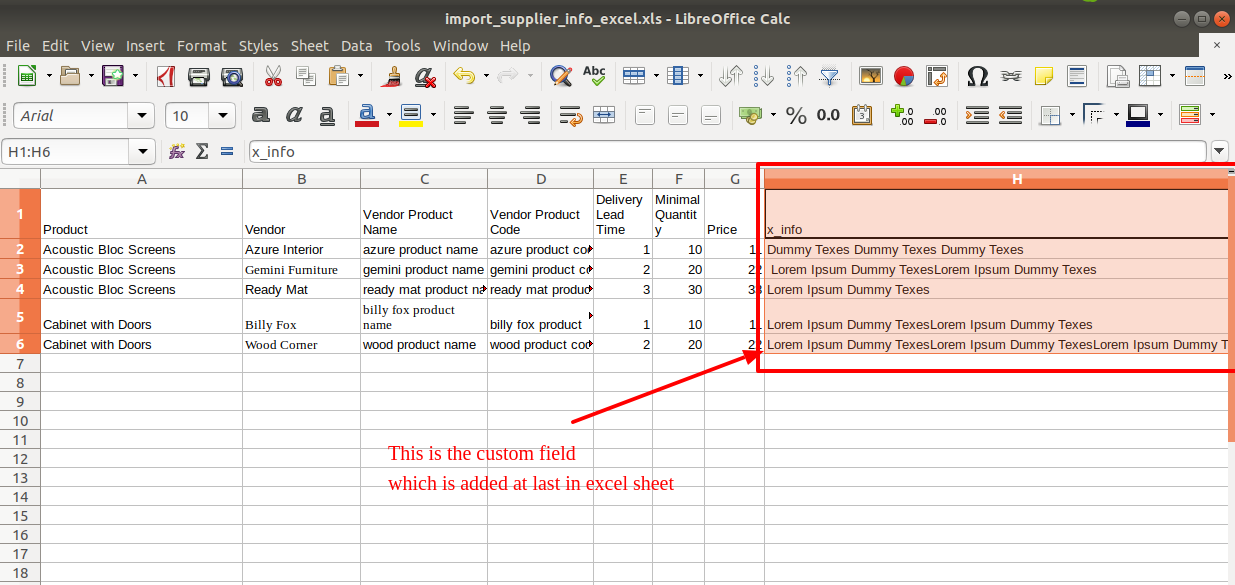Select row 7 header
The height and width of the screenshot is (585, 1235).
(x=20, y=364)
